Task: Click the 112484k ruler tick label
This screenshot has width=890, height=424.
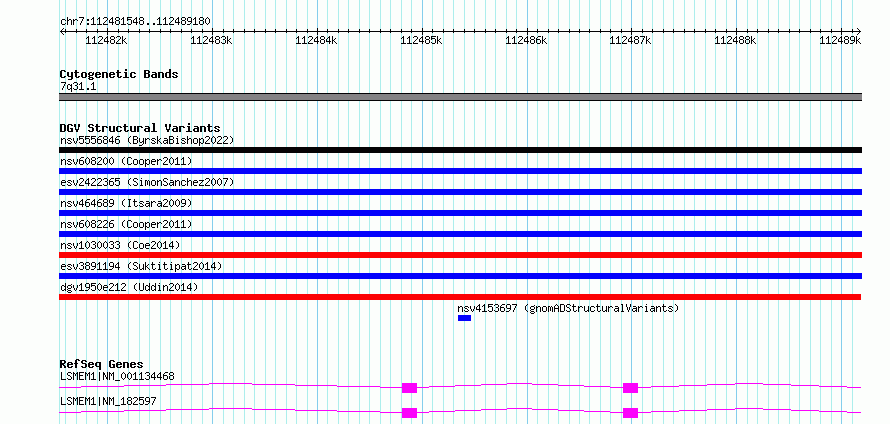Action: click(316, 40)
